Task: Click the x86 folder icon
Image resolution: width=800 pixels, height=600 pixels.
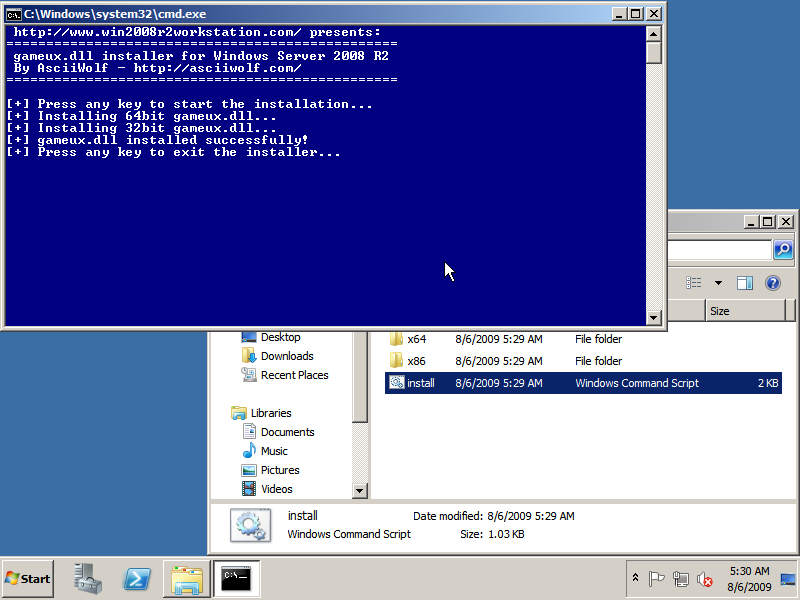Action: 396,361
